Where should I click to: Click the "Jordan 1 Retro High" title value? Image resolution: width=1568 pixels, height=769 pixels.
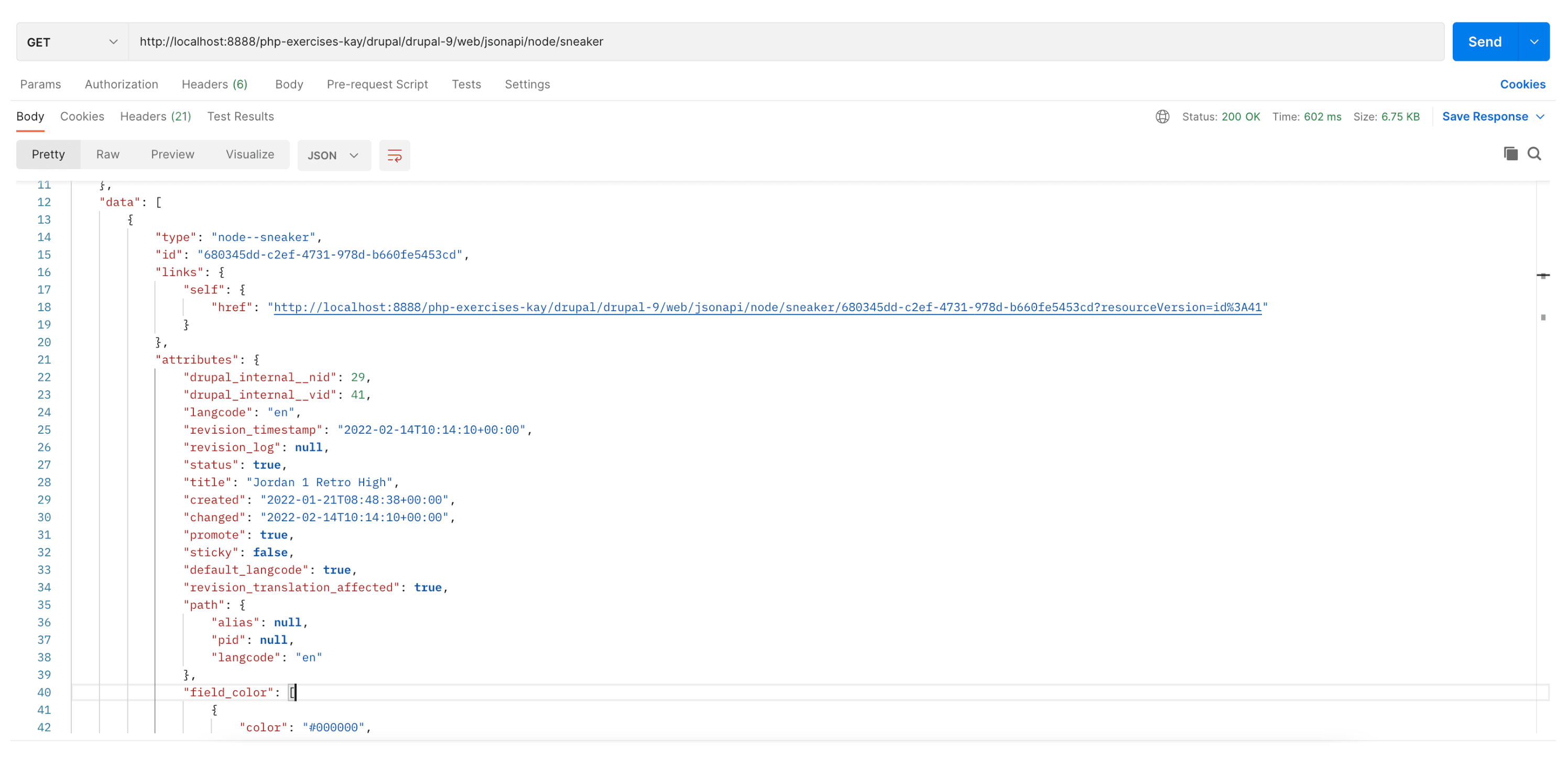320,482
